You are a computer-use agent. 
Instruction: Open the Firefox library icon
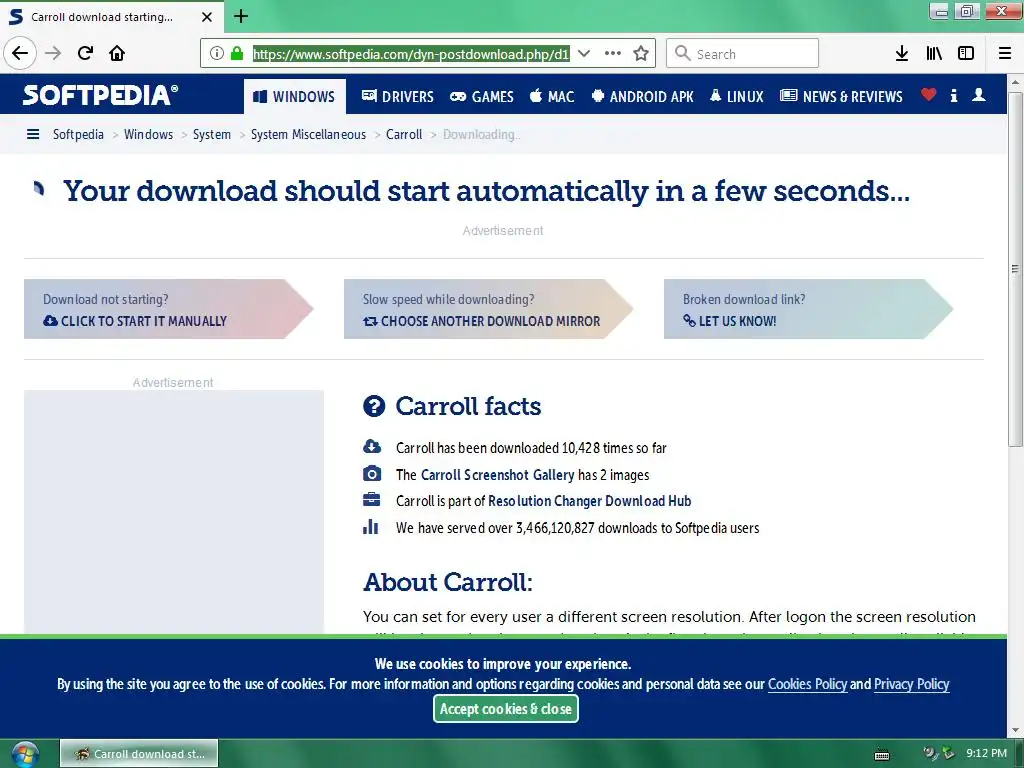click(934, 54)
